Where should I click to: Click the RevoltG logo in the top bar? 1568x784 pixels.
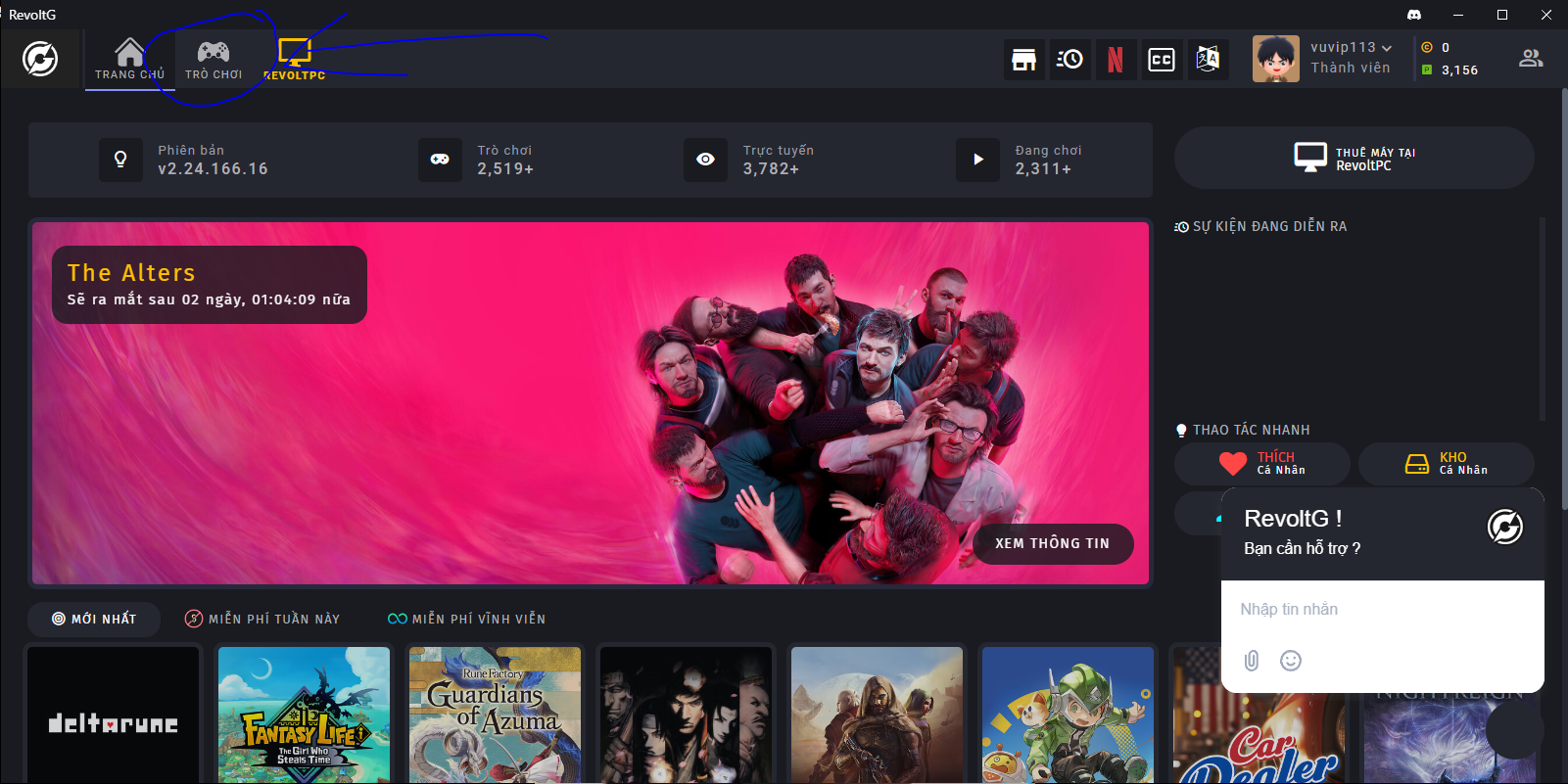tap(40, 59)
